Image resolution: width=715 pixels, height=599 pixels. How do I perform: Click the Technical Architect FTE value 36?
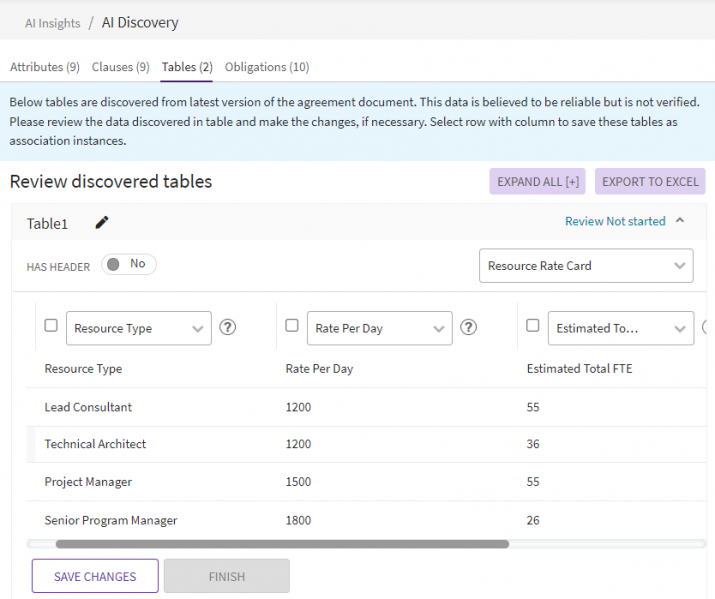pos(533,444)
